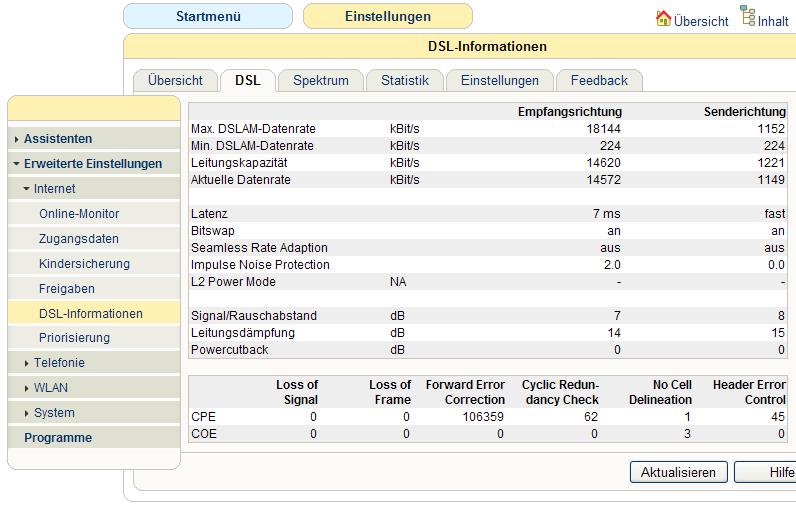The height and width of the screenshot is (507, 796).
Task: Expand the System arrow
Action: click(26, 414)
